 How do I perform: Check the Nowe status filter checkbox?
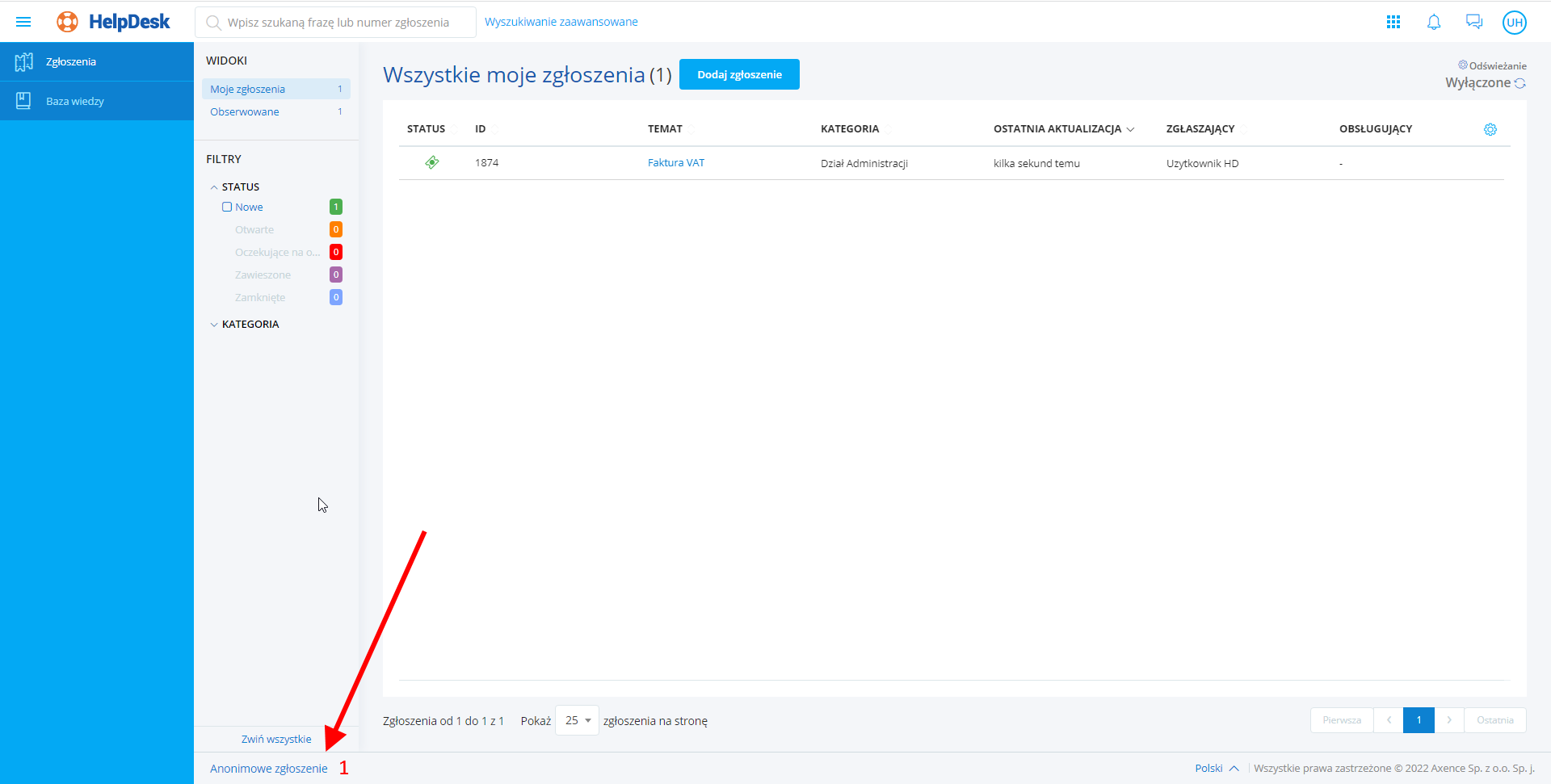tap(227, 207)
